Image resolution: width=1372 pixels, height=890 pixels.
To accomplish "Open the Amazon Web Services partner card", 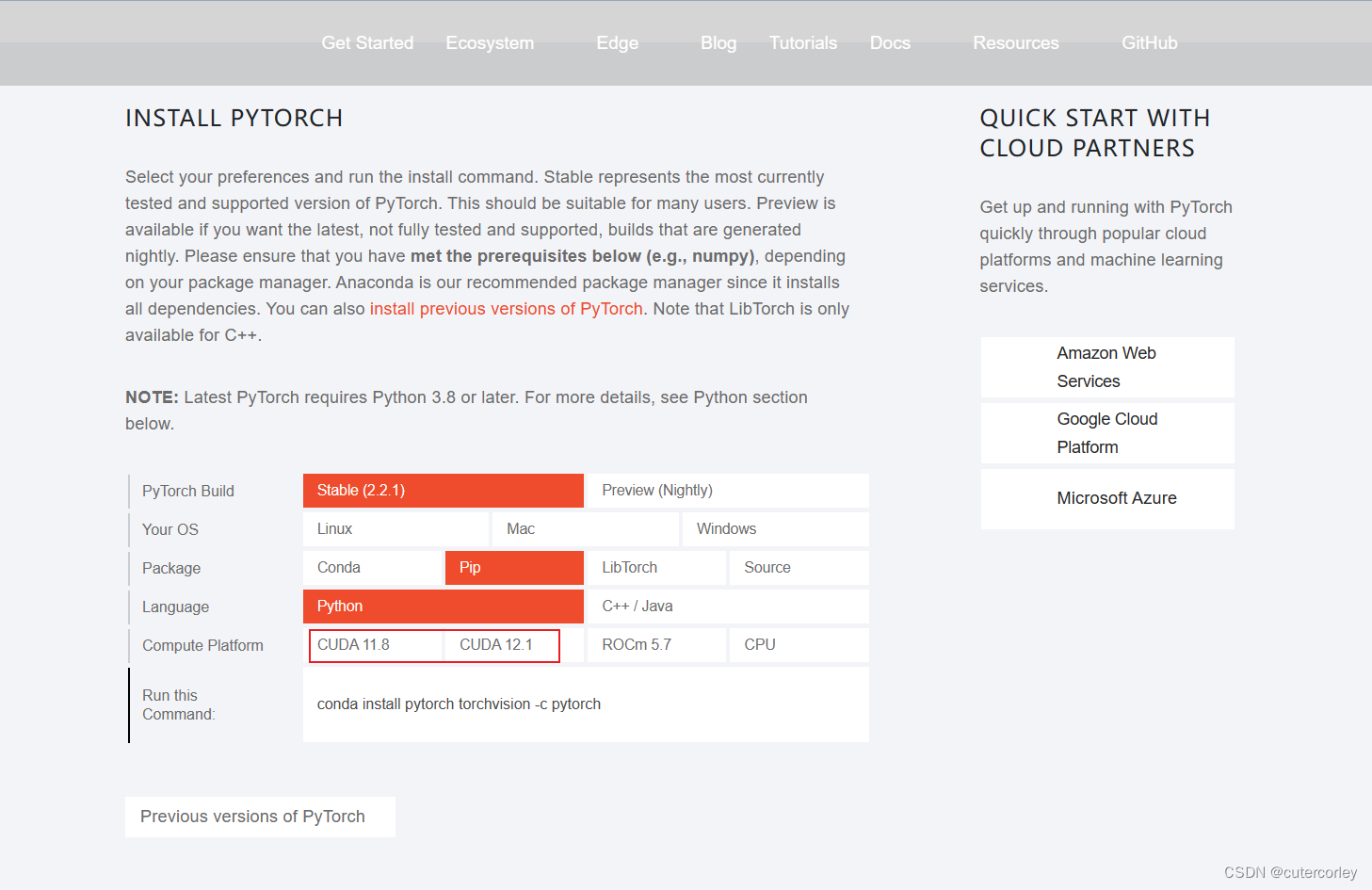I will click(1107, 367).
